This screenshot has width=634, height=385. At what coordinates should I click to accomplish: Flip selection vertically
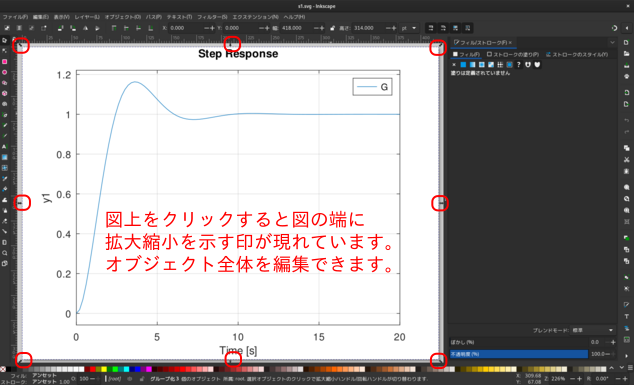97,28
